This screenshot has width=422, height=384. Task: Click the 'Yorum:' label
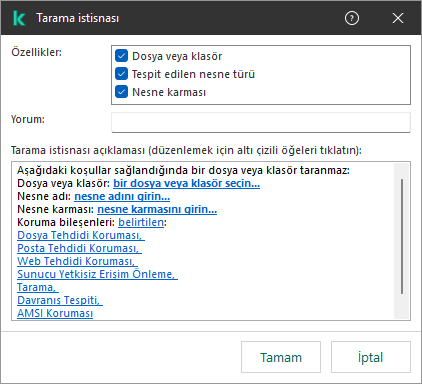28,119
